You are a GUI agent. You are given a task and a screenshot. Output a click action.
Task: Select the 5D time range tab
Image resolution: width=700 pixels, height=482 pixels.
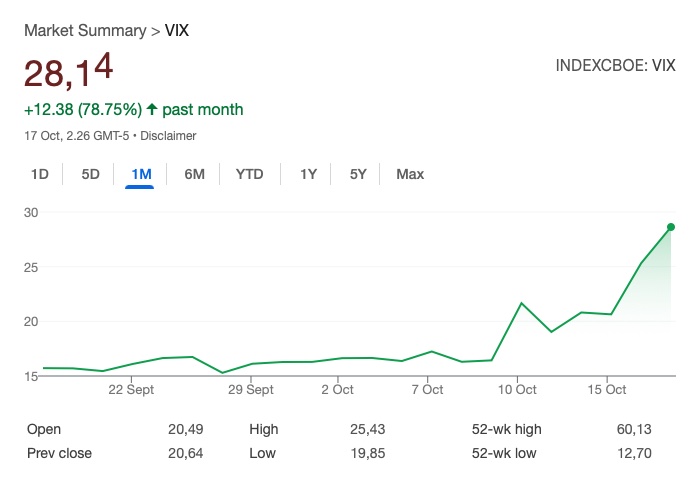coord(90,174)
